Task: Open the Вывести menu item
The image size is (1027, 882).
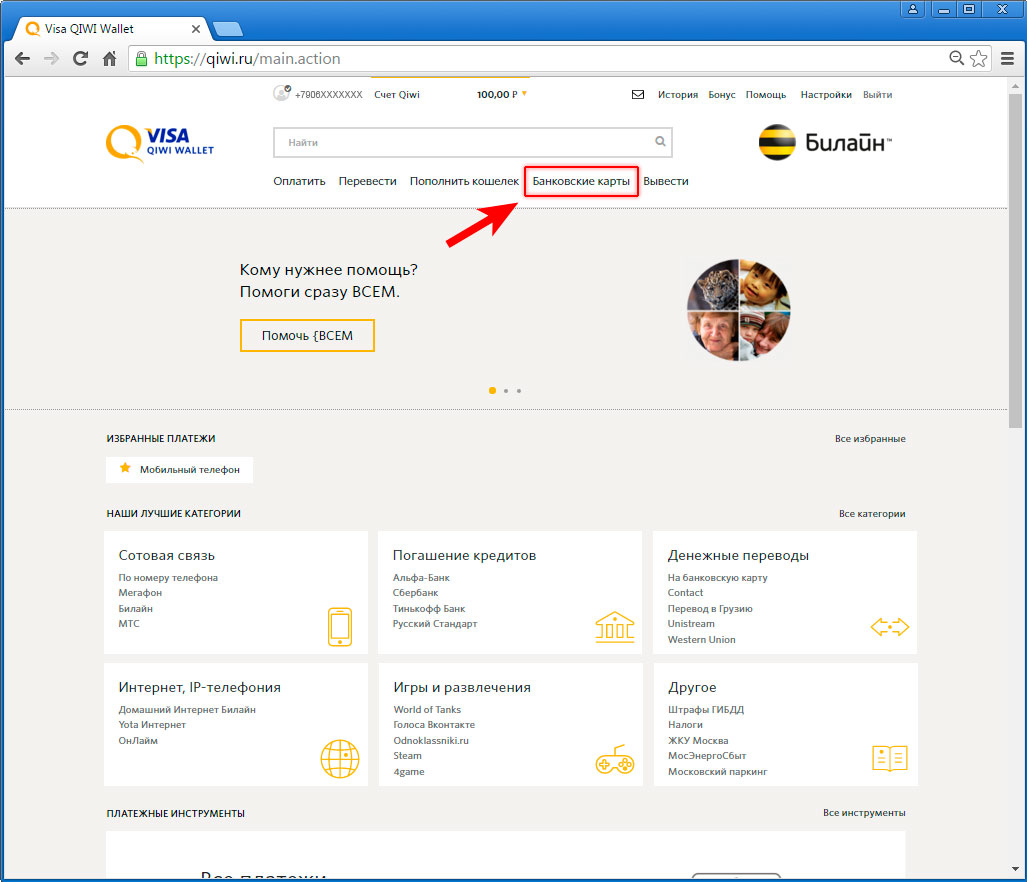Action: click(x=665, y=181)
